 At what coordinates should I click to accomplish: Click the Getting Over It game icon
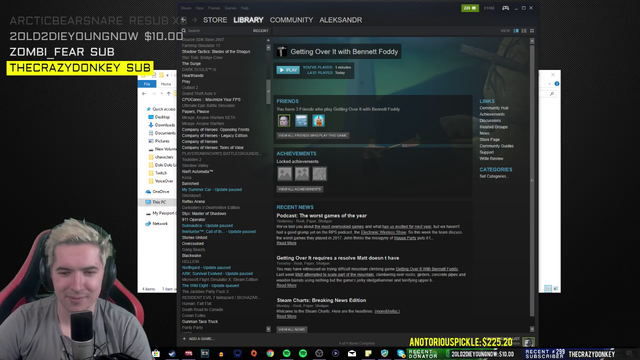coord(282,51)
